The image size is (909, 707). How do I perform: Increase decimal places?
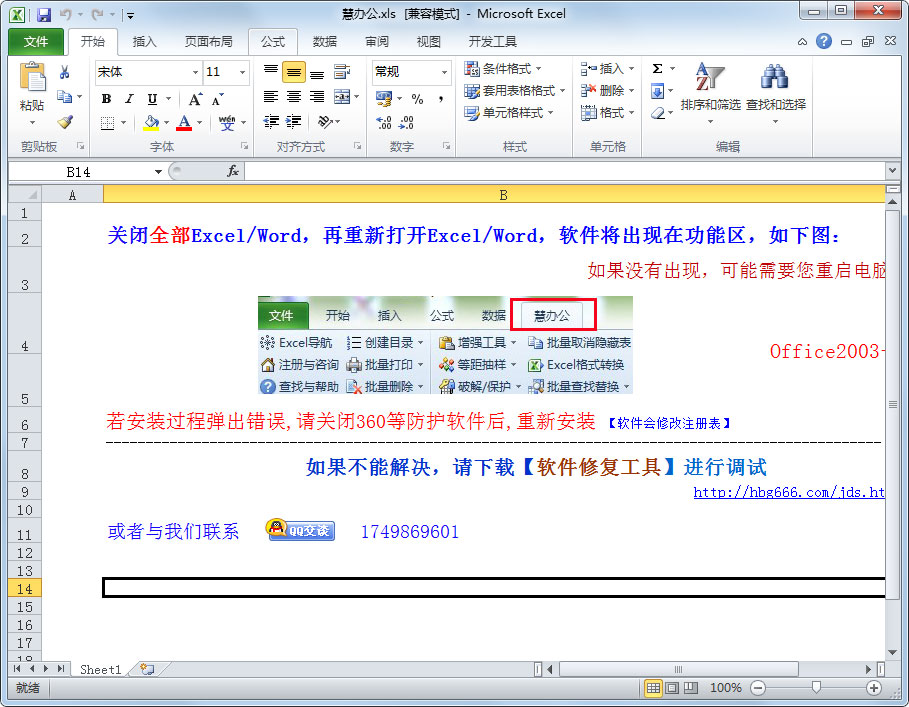[x=384, y=122]
